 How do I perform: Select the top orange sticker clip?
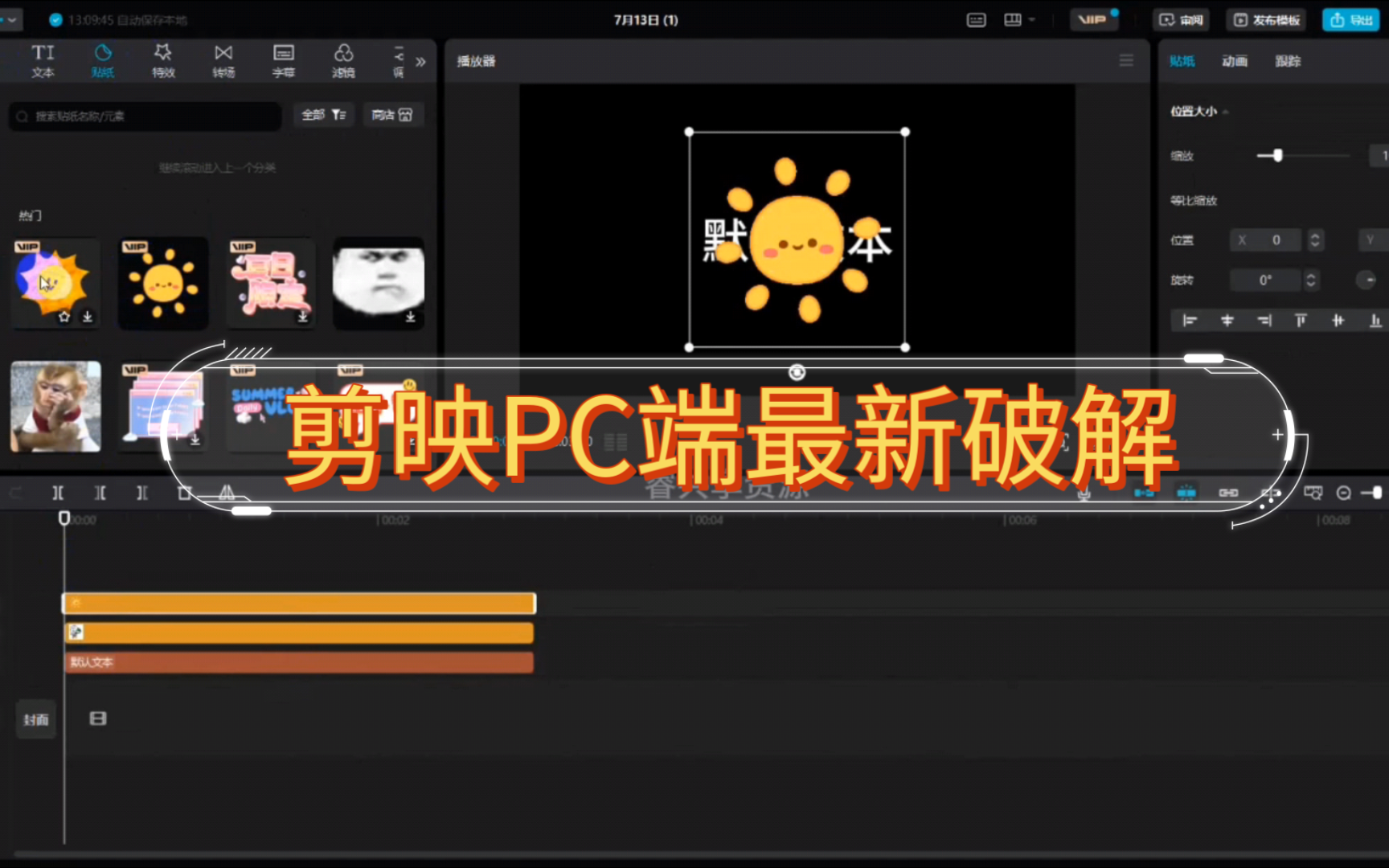299,604
